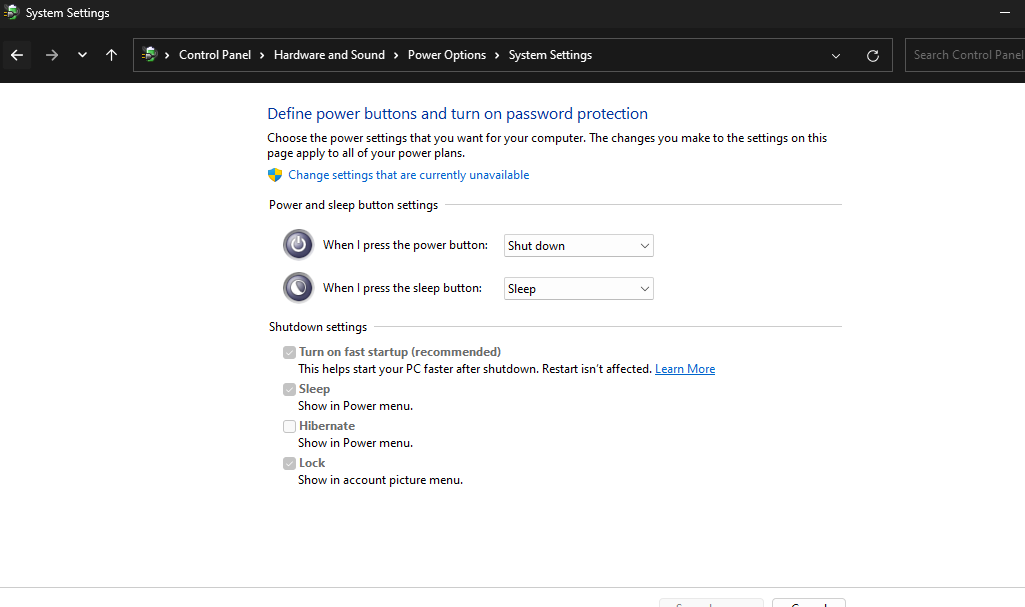Click the power button icon
1025x607 pixels.
298,245
